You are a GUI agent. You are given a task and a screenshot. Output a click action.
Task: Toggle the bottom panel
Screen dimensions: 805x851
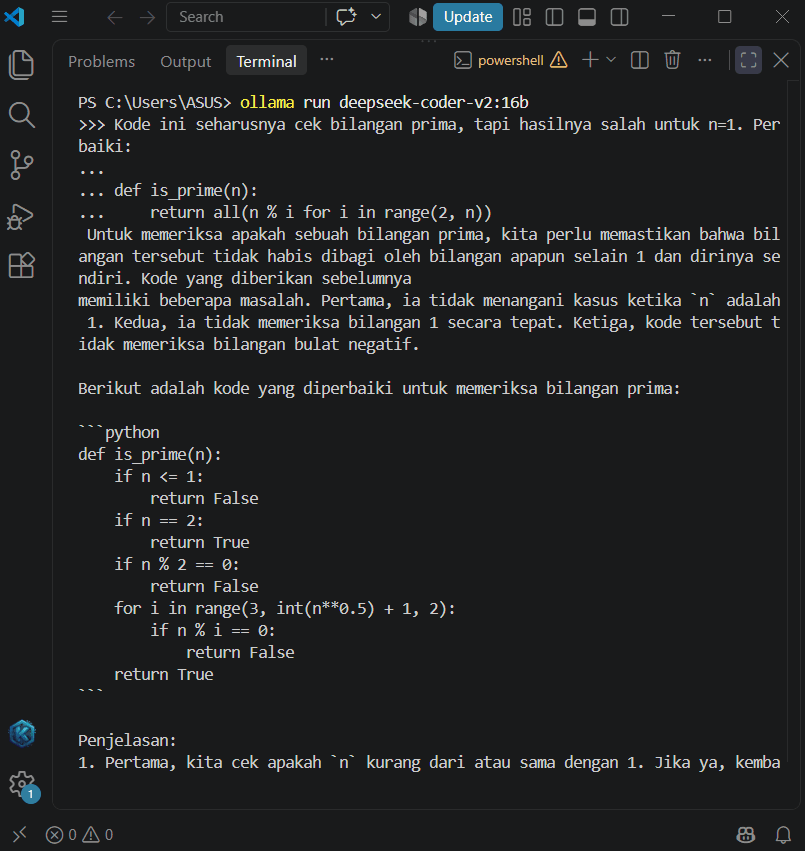[587, 17]
